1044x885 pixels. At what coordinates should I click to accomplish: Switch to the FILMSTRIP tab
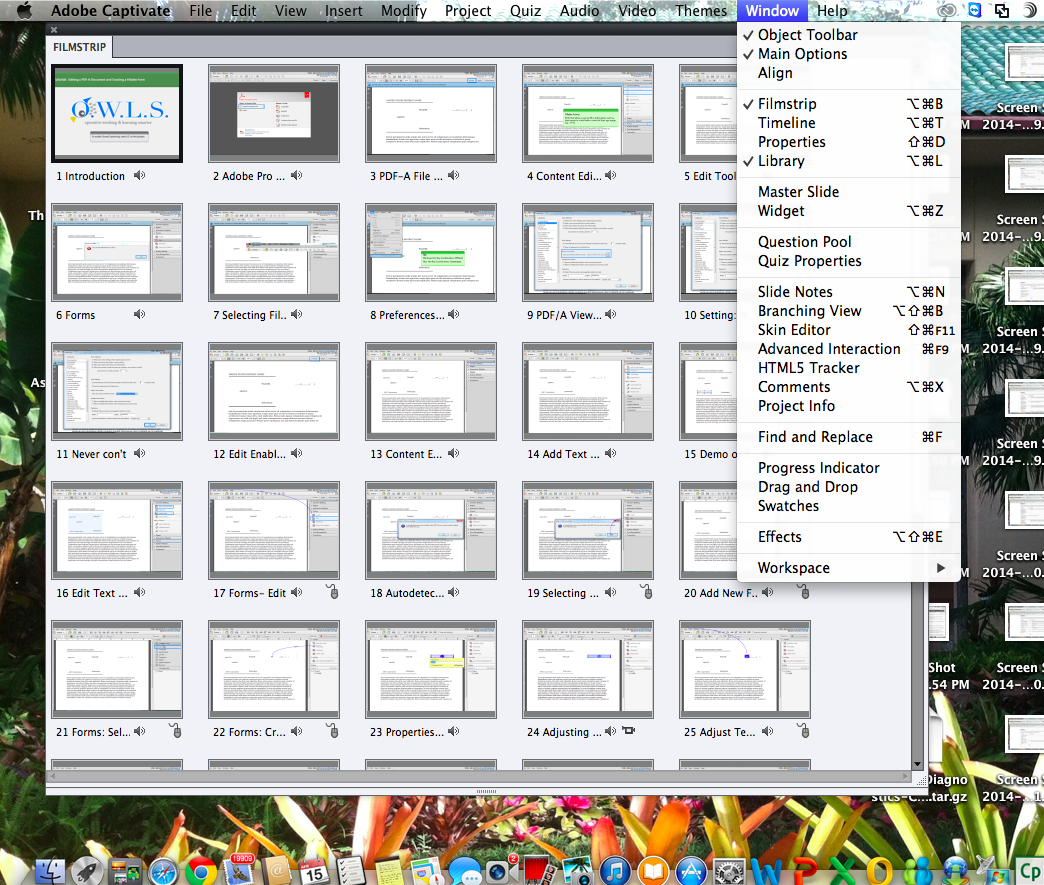tap(79, 46)
